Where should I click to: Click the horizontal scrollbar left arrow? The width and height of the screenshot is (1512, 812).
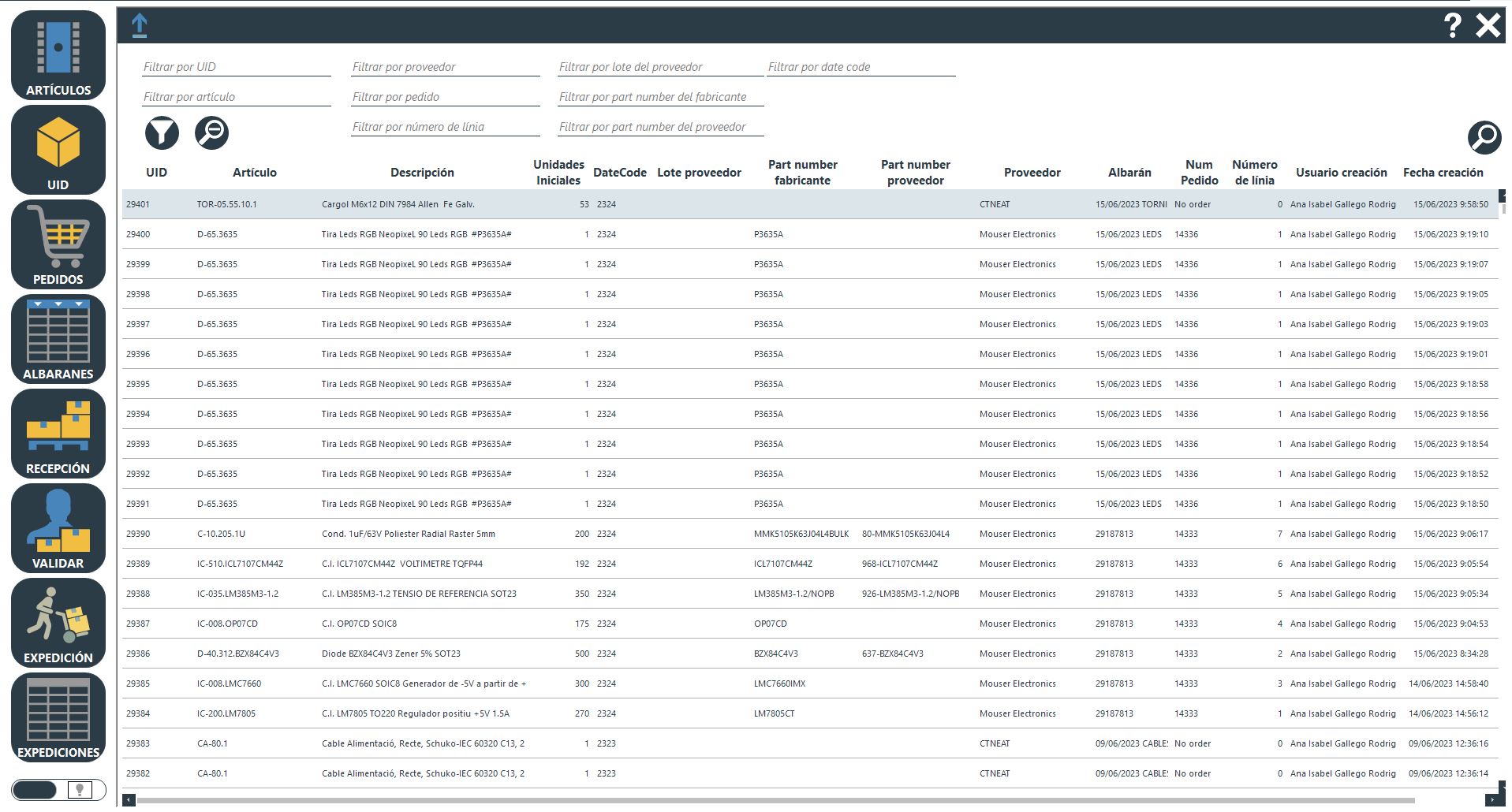point(129,800)
